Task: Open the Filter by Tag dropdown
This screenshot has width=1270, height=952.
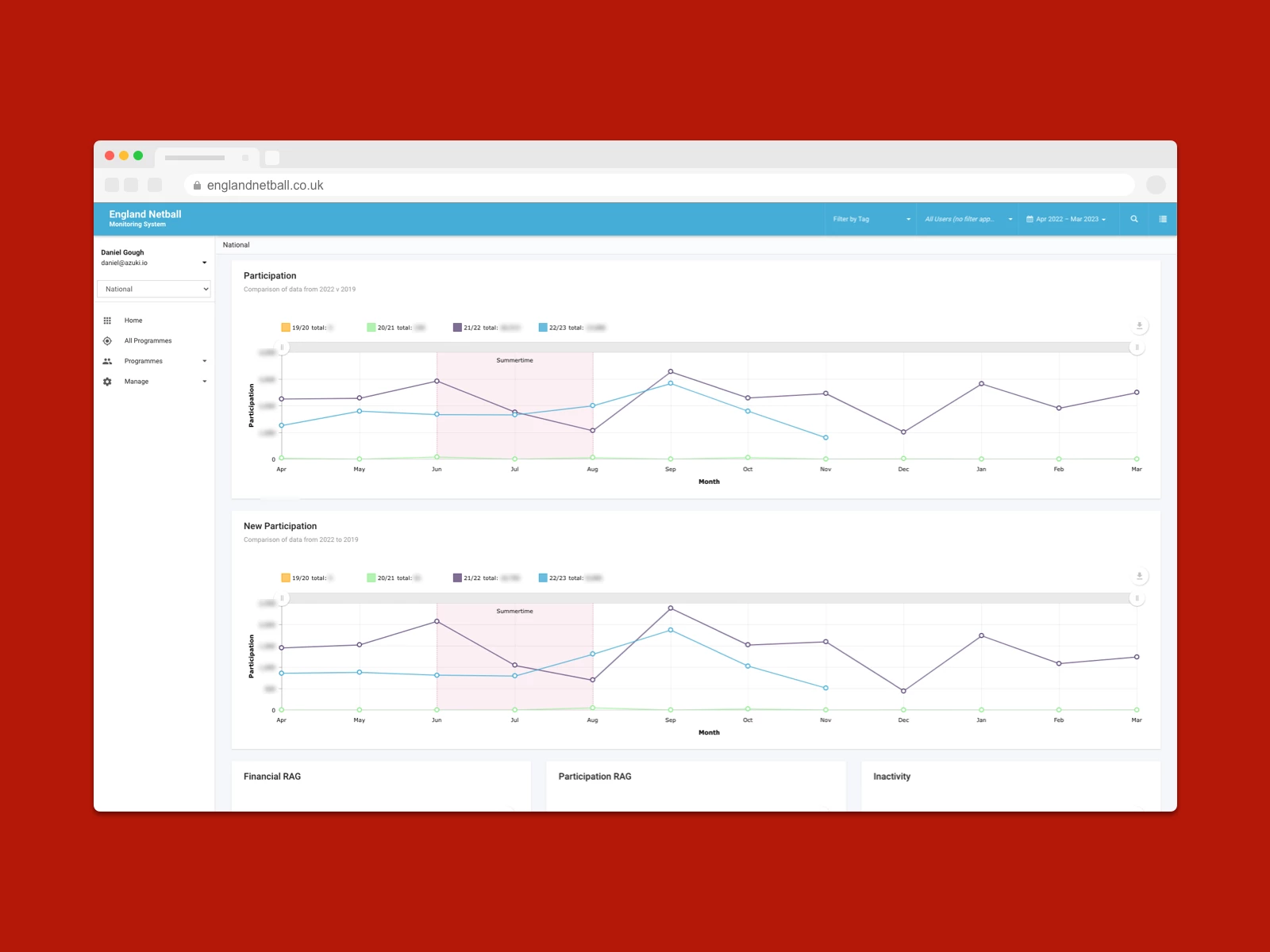Action: click(871, 219)
